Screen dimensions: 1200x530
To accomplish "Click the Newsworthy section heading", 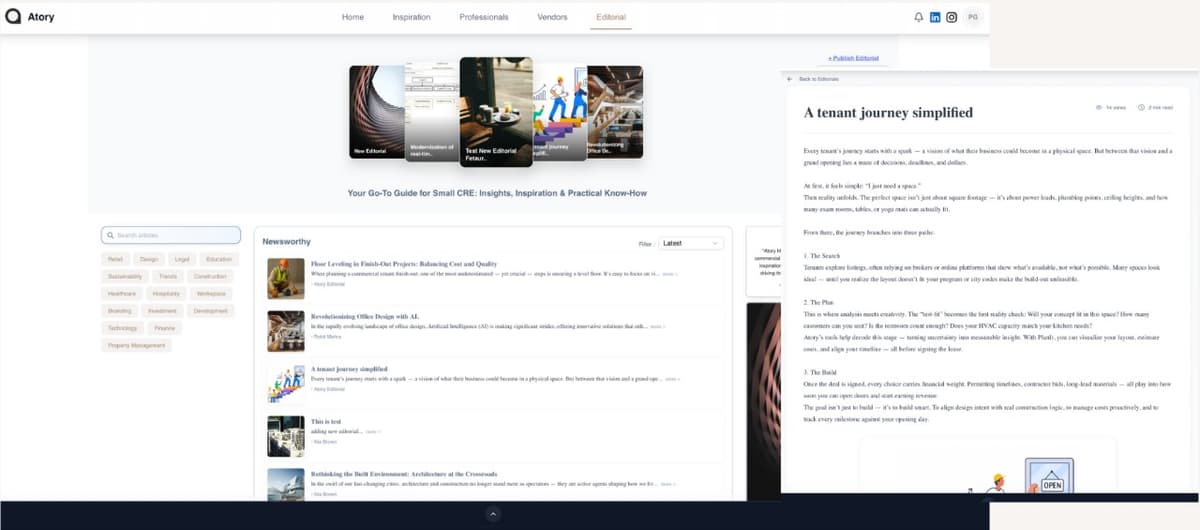I will [286, 242].
